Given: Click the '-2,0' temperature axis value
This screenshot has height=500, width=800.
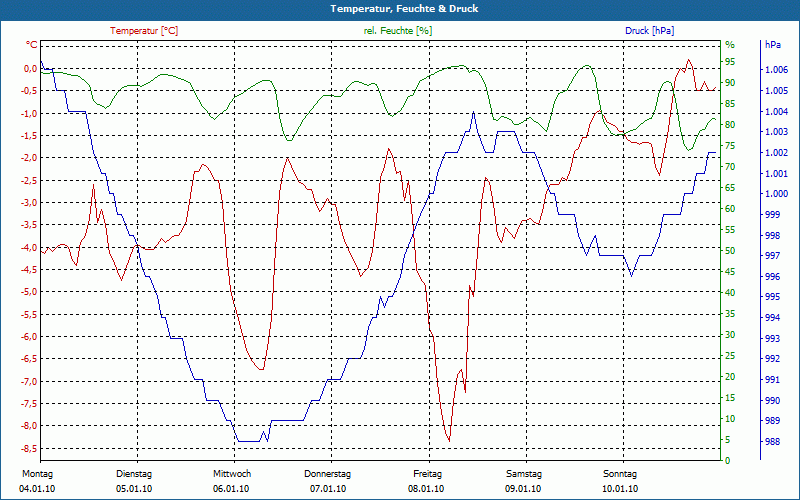Looking at the screenshot, I should pos(29,158).
